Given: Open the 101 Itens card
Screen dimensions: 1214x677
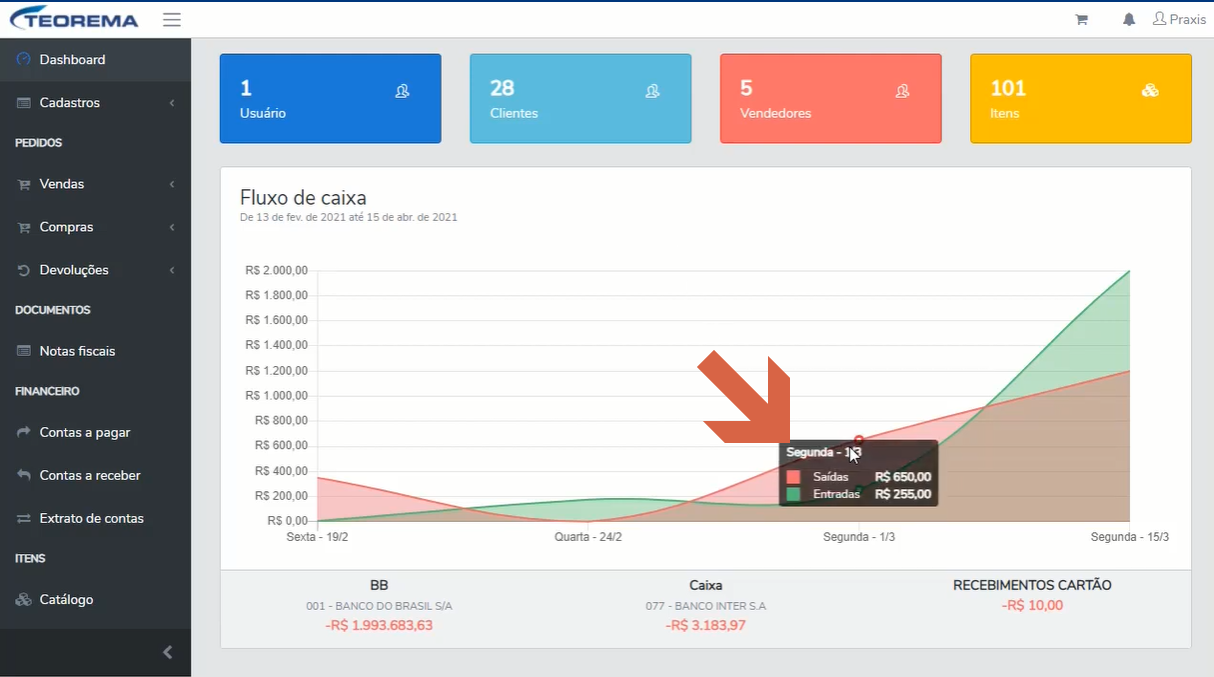Looking at the screenshot, I should point(1081,98).
